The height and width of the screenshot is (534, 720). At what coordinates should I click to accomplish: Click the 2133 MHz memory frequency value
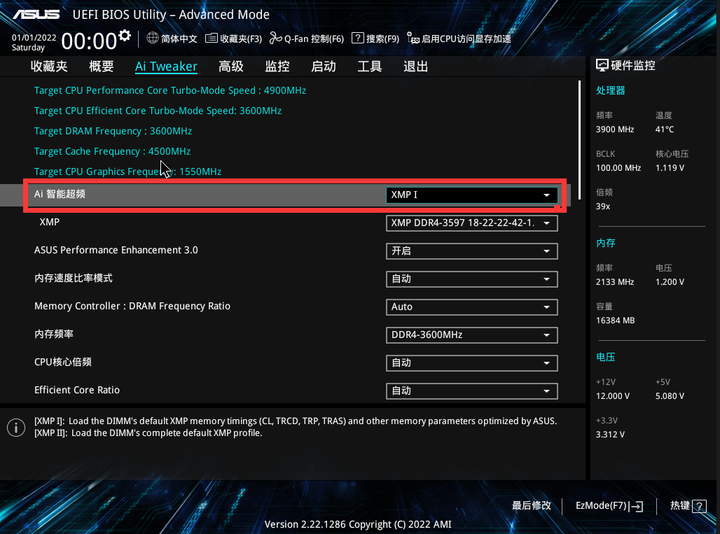(x=615, y=282)
